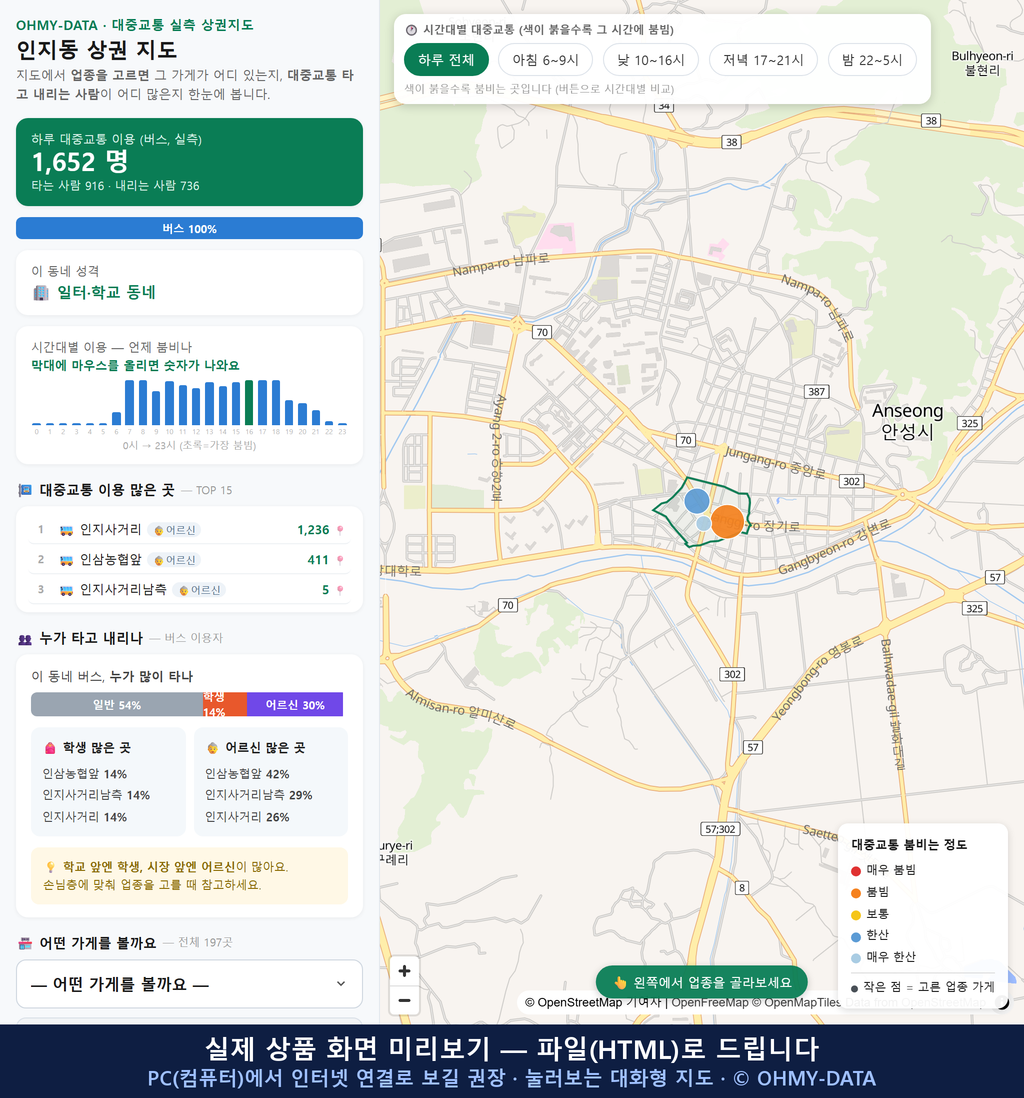The width and height of the screenshot is (1024, 1098).
Task: Click the chevron arrow of the store selector
Action: [340, 984]
